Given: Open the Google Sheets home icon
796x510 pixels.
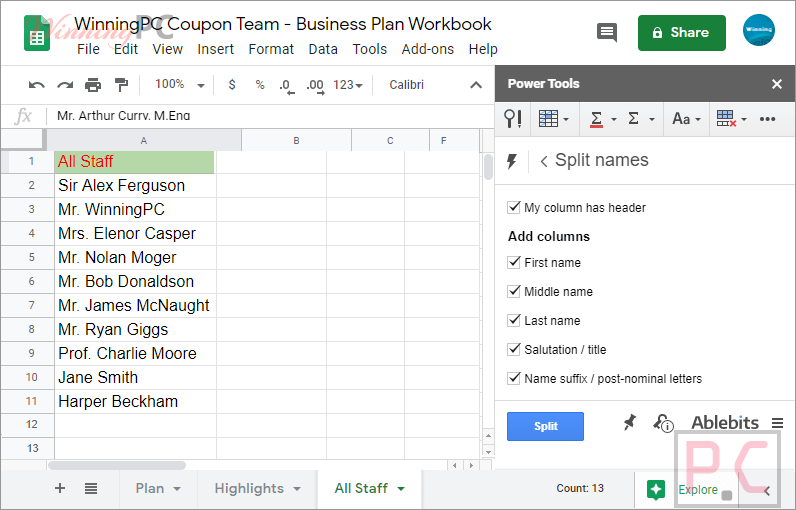Looking at the screenshot, I should (37, 33).
